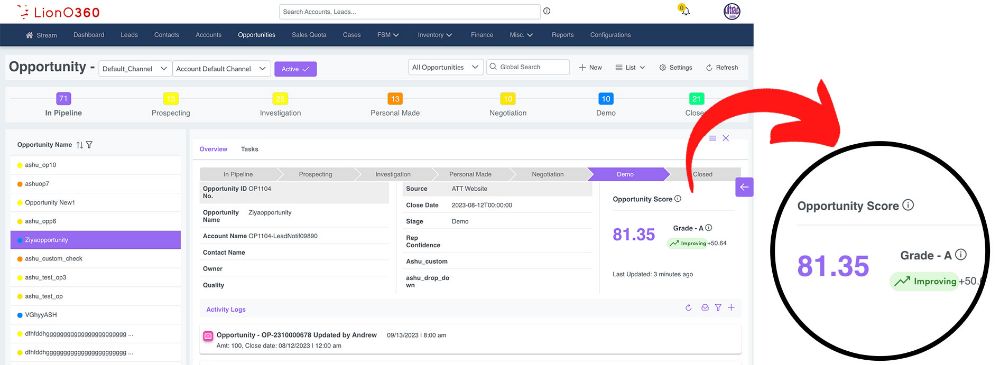Select ashu_op10 in the opportunity list
Screen dimensions: 1000x365
pyautogui.click(x=96, y=165)
